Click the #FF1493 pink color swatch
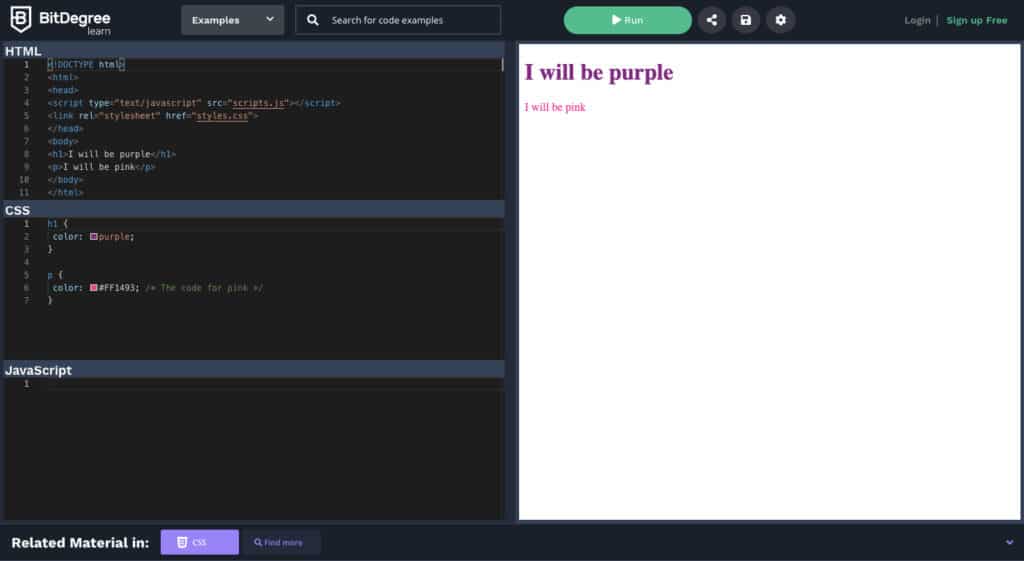Image resolution: width=1024 pixels, height=561 pixels. tap(94, 288)
